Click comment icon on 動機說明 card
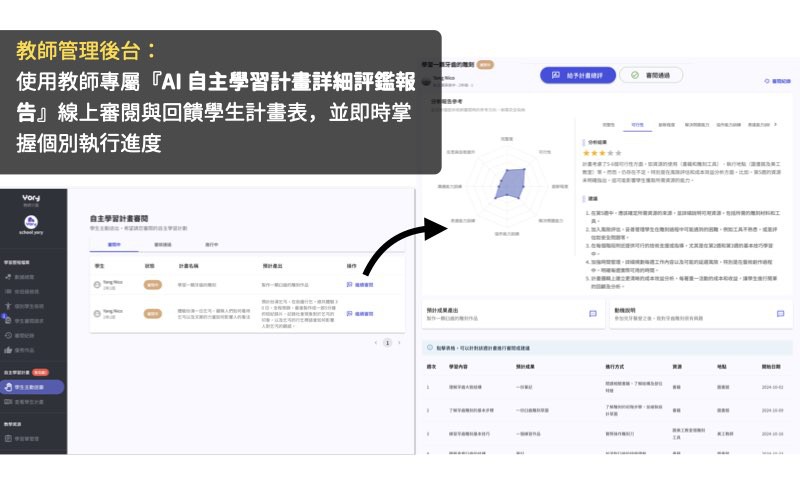The image size is (800, 500). [780, 313]
